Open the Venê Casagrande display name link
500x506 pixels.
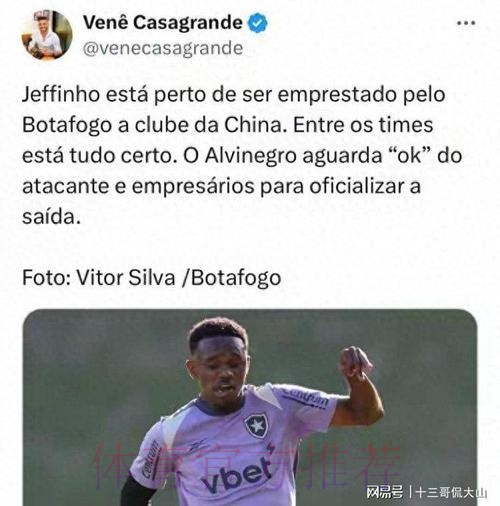163,22
